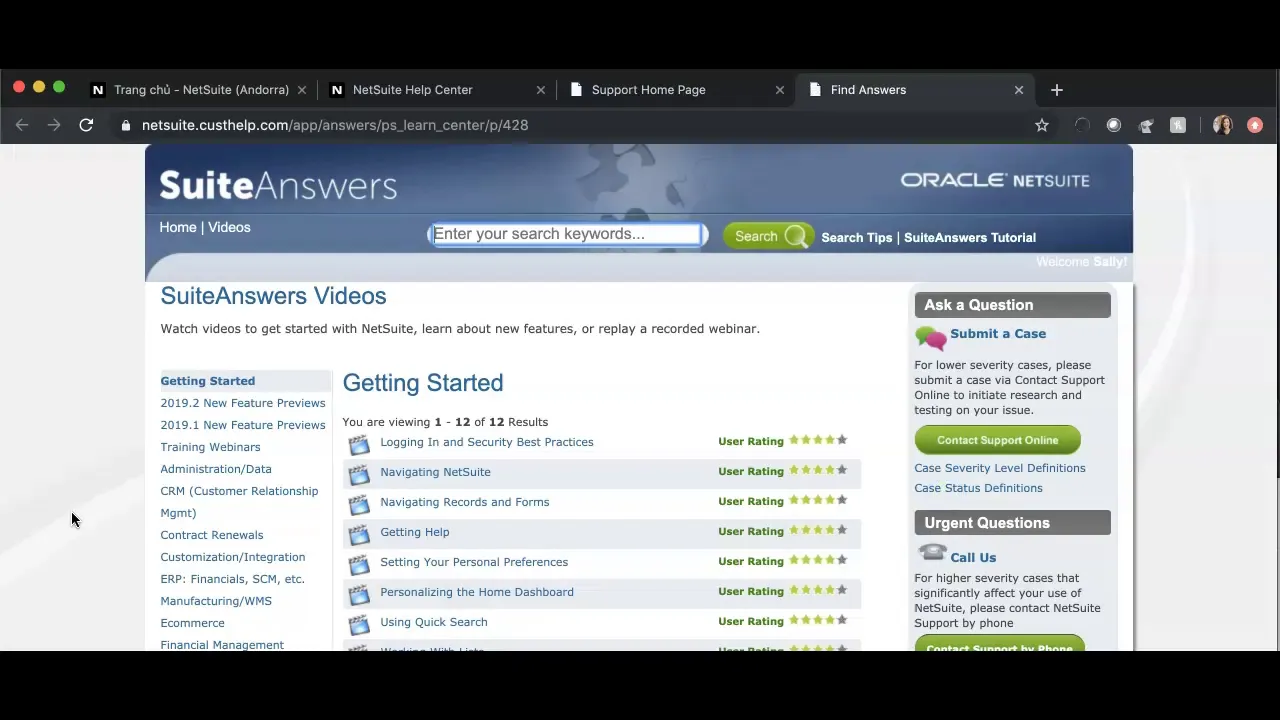
Task: Open Manufacturing/WMS category
Action: coord(216,601)
